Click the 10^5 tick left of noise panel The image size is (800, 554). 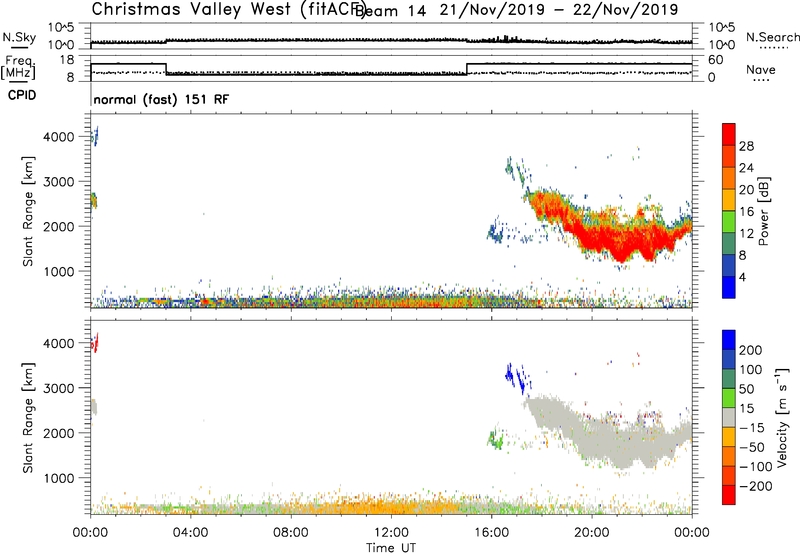tap(61, 28)
